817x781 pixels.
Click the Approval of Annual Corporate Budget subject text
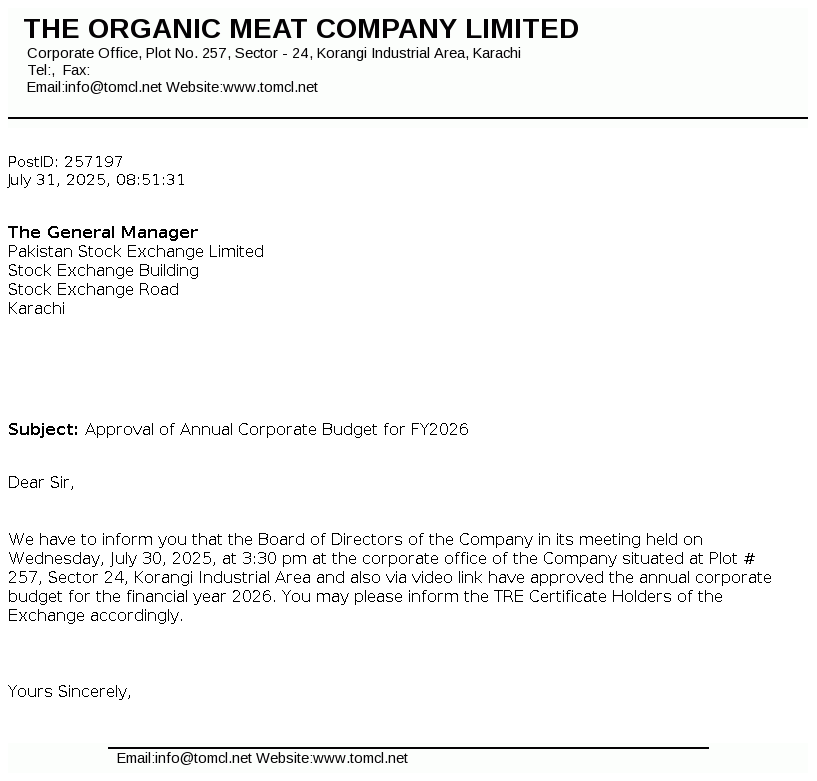pyautogui.click(x=276, y=429)
